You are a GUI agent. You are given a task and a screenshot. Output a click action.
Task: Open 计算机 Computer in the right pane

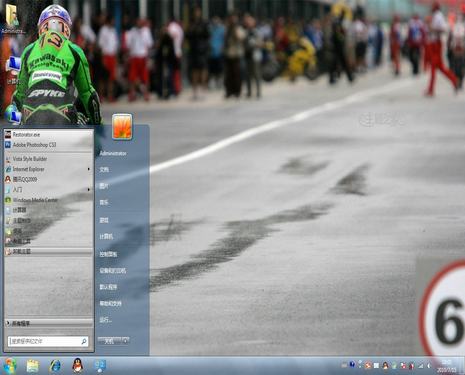click(106, 237)
